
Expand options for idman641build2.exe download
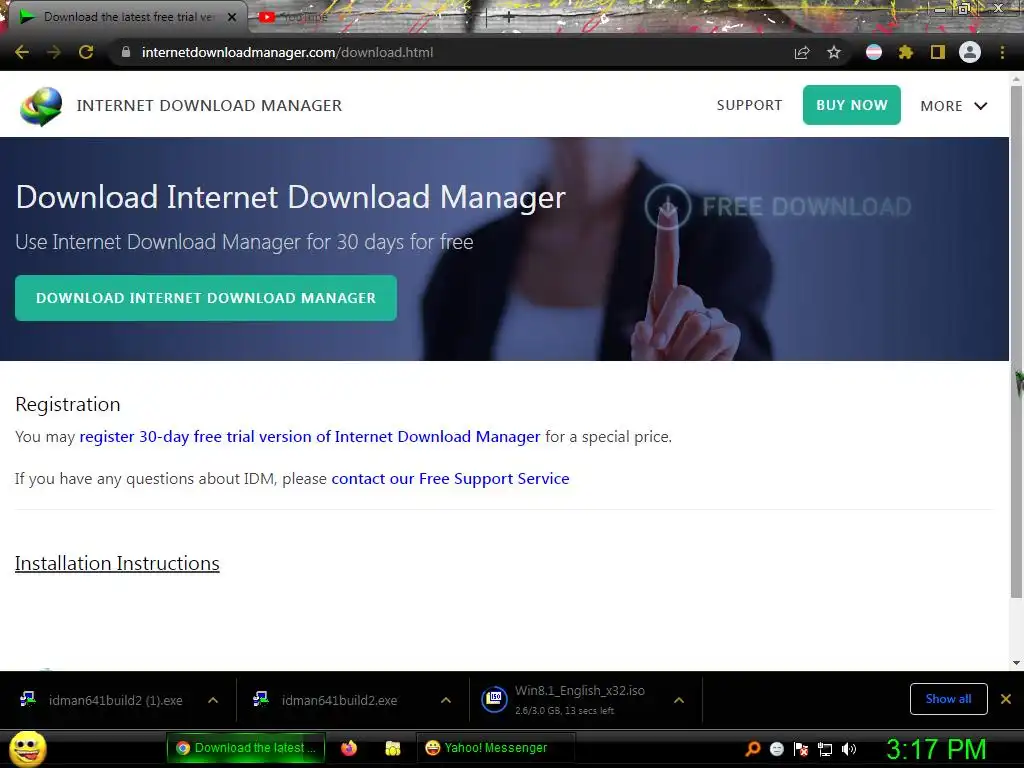[446, 700]
